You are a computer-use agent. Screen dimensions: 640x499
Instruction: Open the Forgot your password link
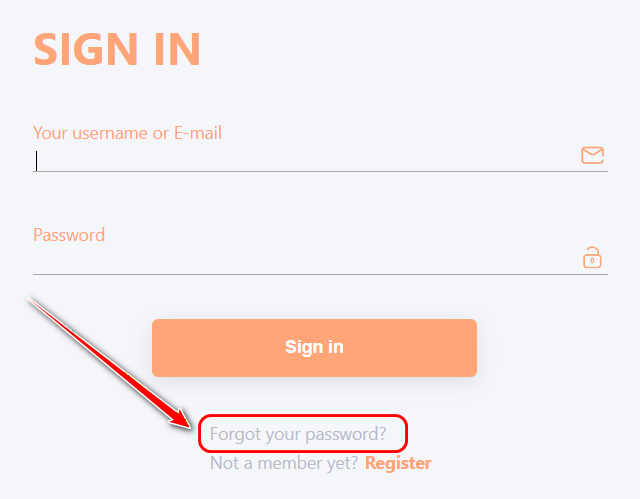(x=298, y=434)
